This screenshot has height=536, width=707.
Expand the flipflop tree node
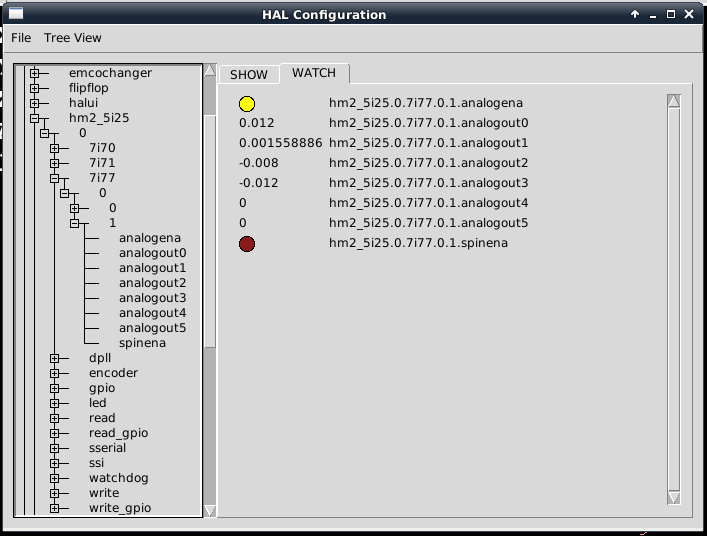coord(35,88)
